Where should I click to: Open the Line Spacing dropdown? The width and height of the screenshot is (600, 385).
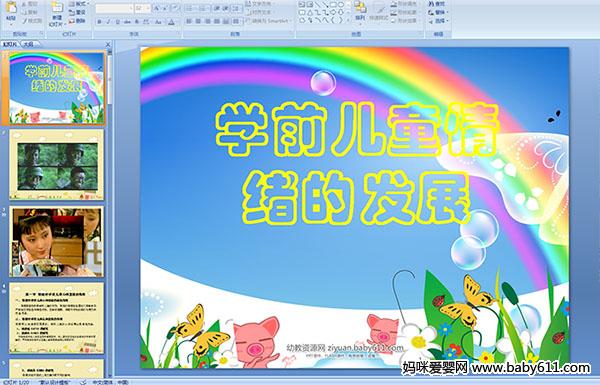[237, 8]
